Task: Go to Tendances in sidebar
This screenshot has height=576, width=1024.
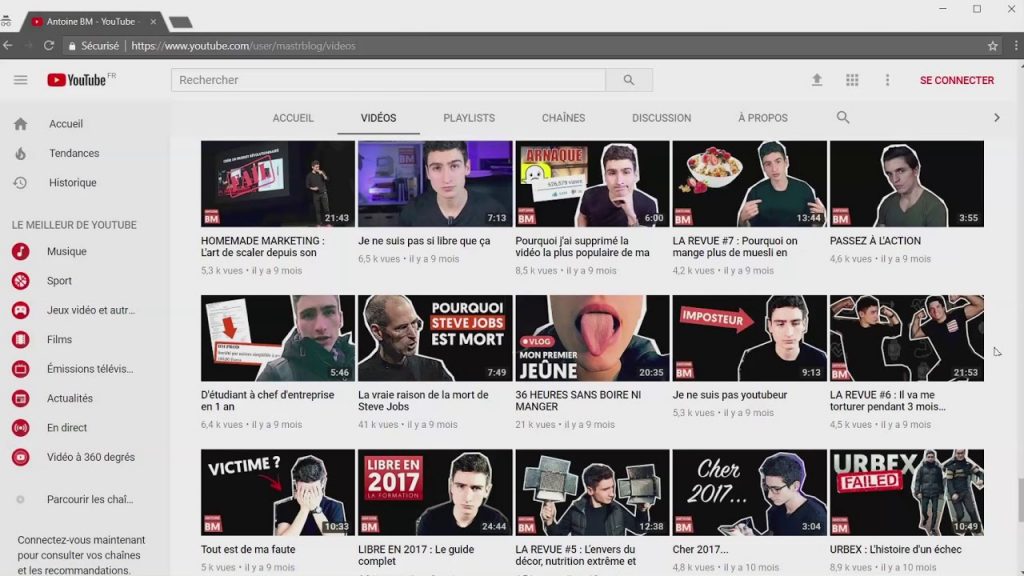Action: (x=73, y=153)
